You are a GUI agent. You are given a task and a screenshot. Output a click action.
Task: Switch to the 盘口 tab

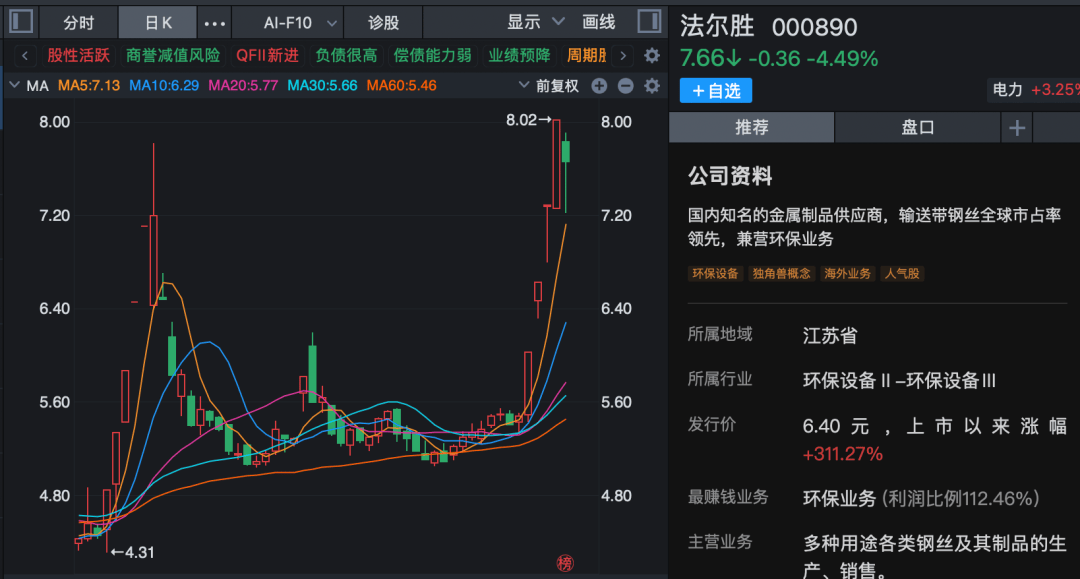coord(917,127)
